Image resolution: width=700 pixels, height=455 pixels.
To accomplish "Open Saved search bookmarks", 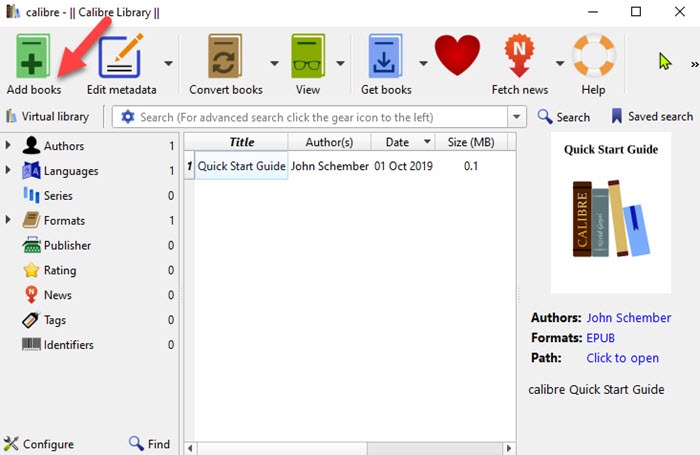I will tap(652, 117).
